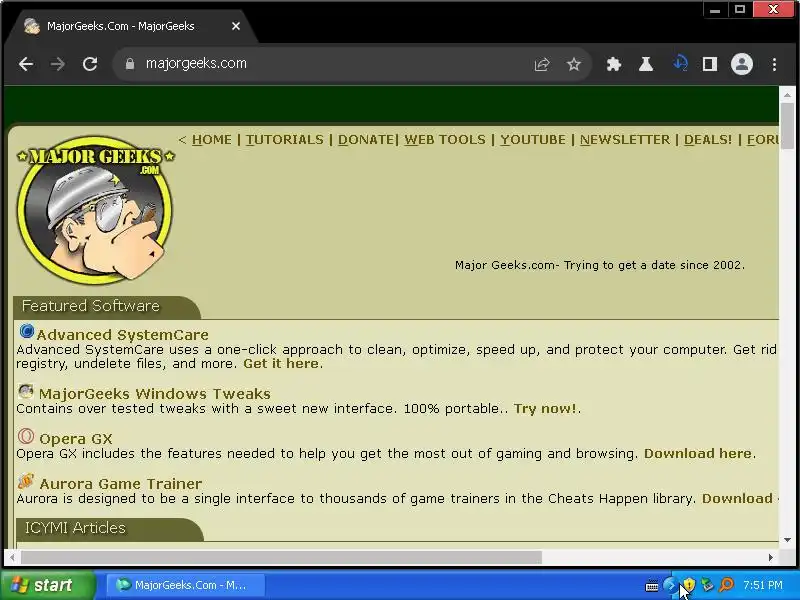Click the security shield tray icon

pos(690,585)
